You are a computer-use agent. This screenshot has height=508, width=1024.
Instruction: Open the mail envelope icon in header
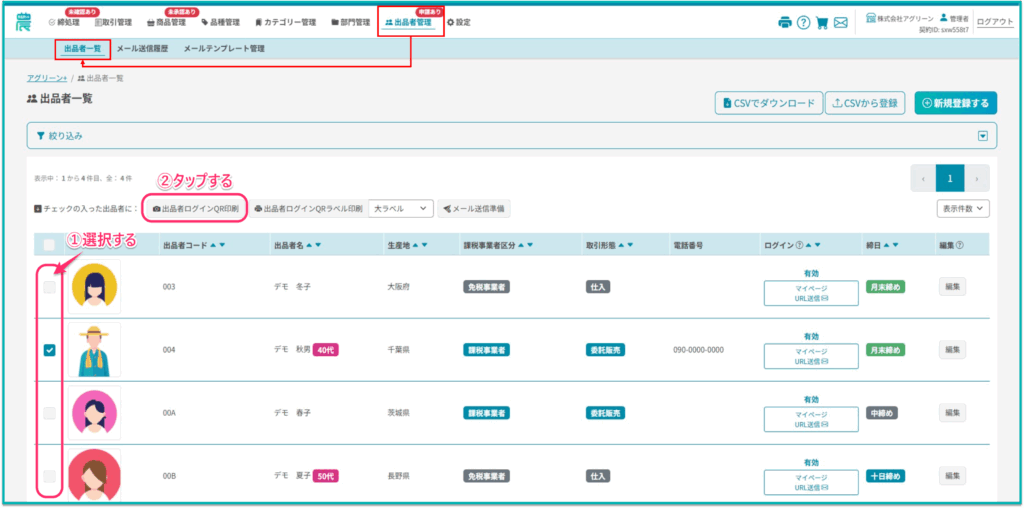click(x=841, y=23)
